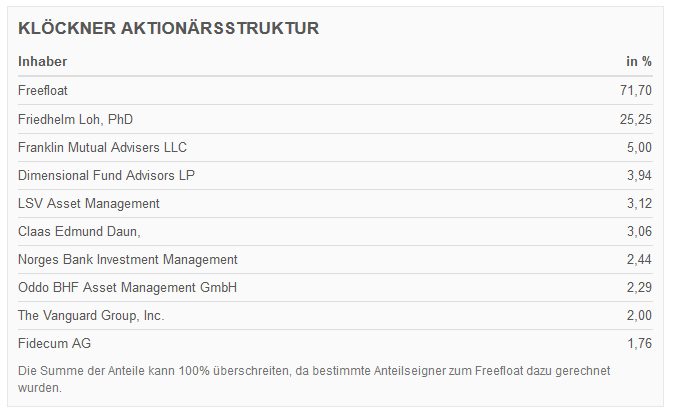Select Oddo BHF Asset Management GmbH
673x415 pixels.
point(128,287)
